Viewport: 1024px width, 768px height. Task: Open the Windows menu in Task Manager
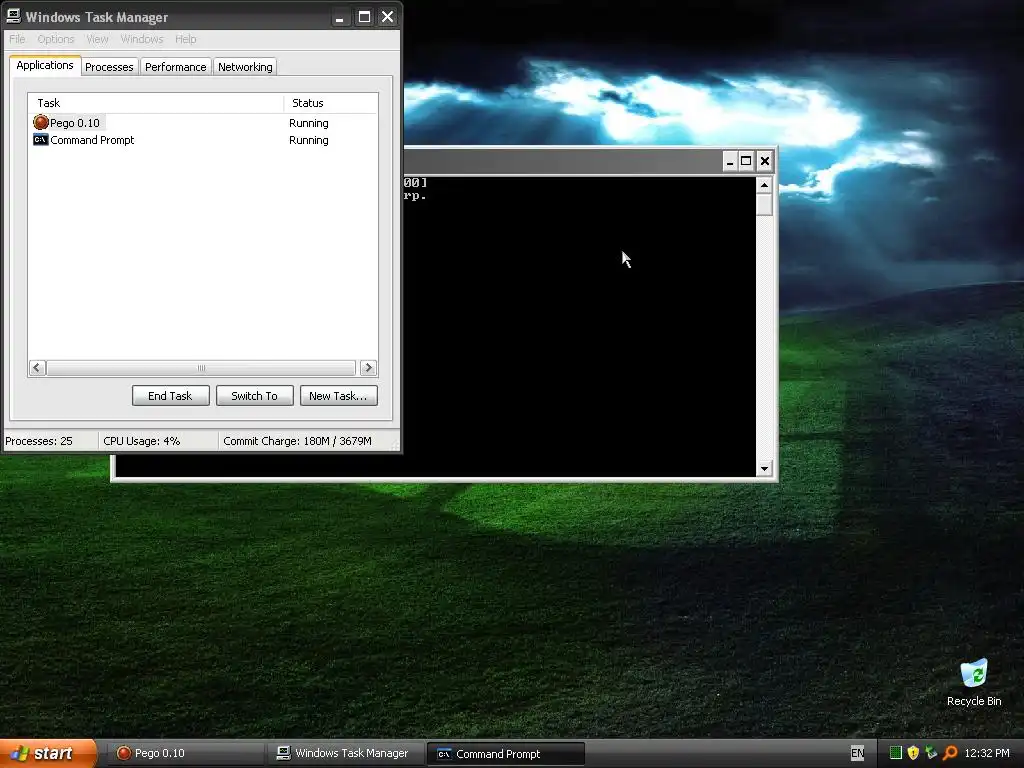(x=142, y=39)
